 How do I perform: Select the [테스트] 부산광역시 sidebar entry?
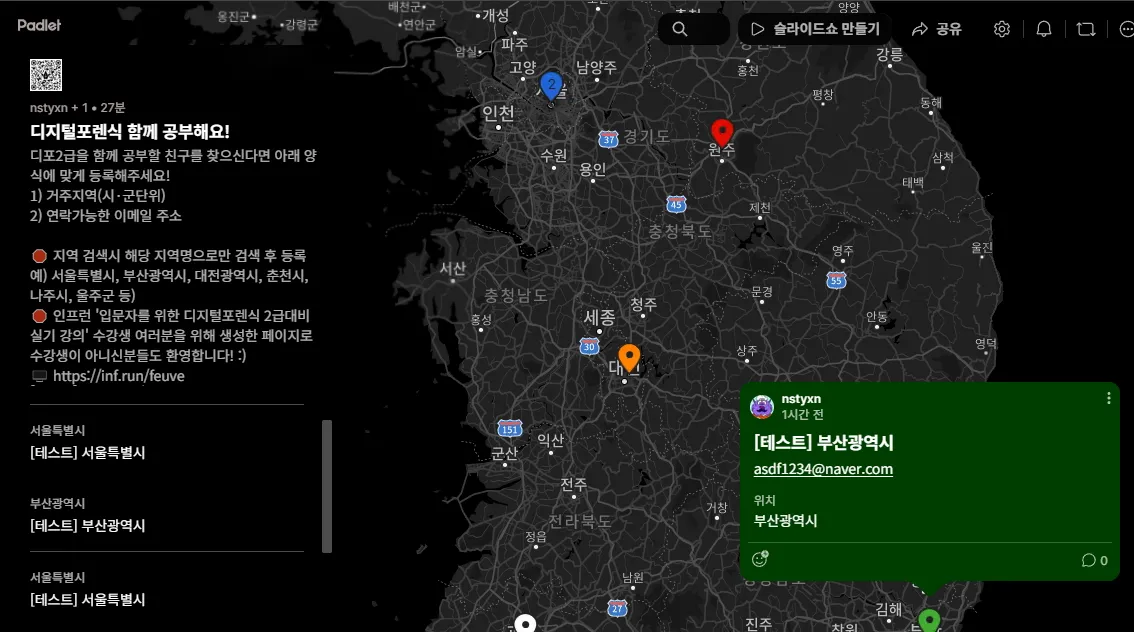(88, 526)
